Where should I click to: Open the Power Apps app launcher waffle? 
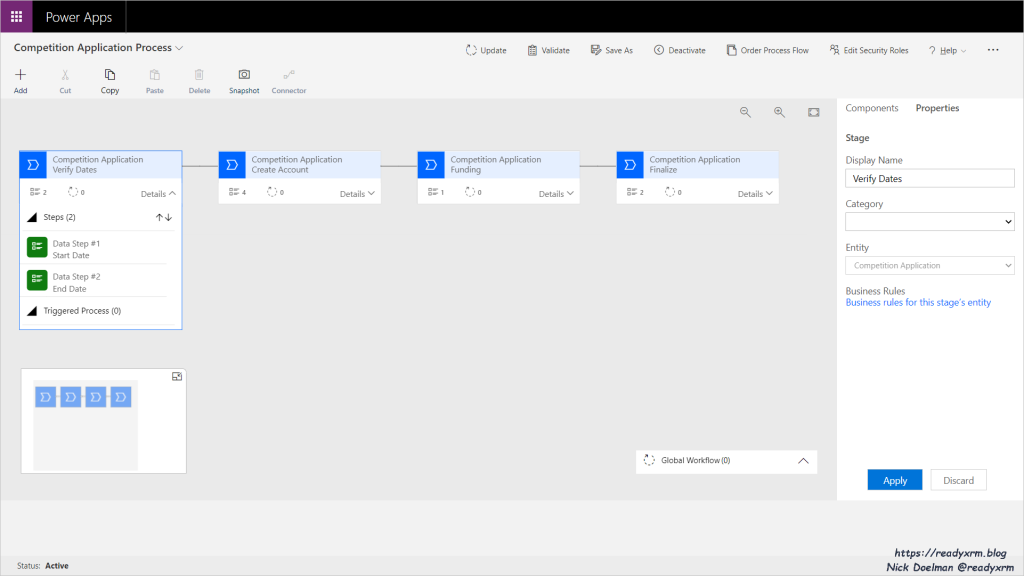(x=16, y=16)
